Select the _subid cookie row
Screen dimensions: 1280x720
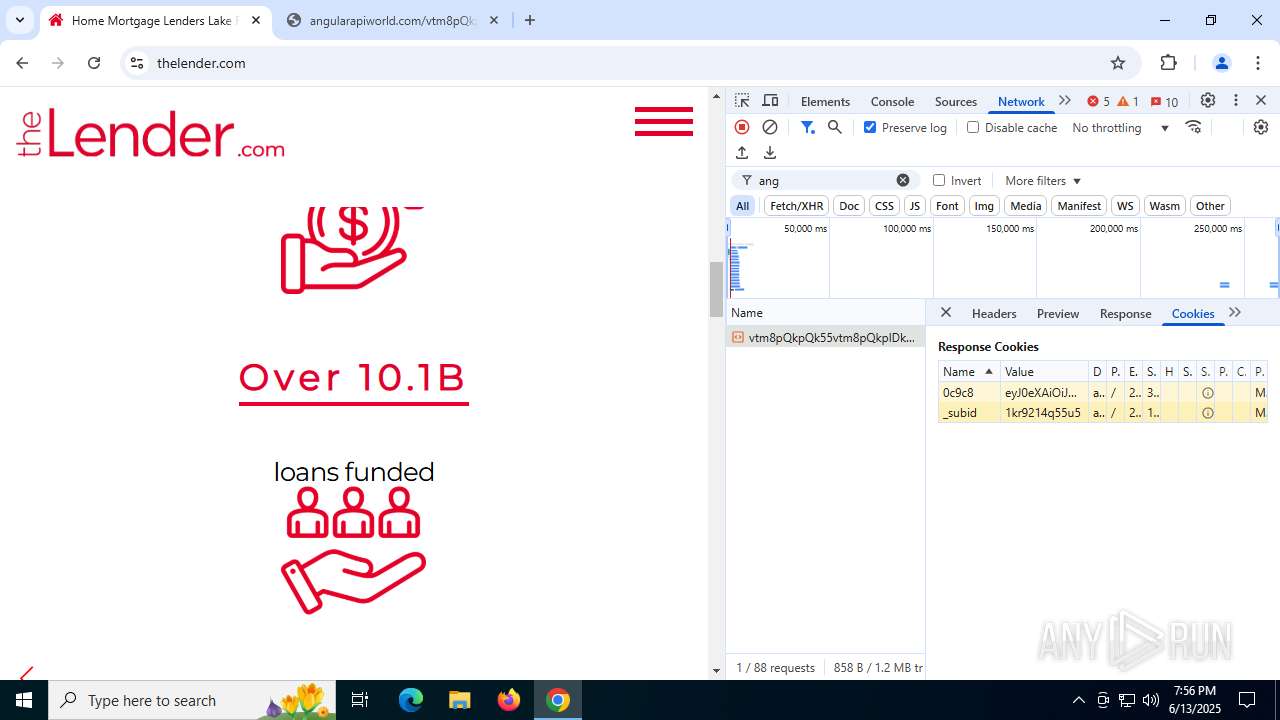click(x=1103, y=412)
